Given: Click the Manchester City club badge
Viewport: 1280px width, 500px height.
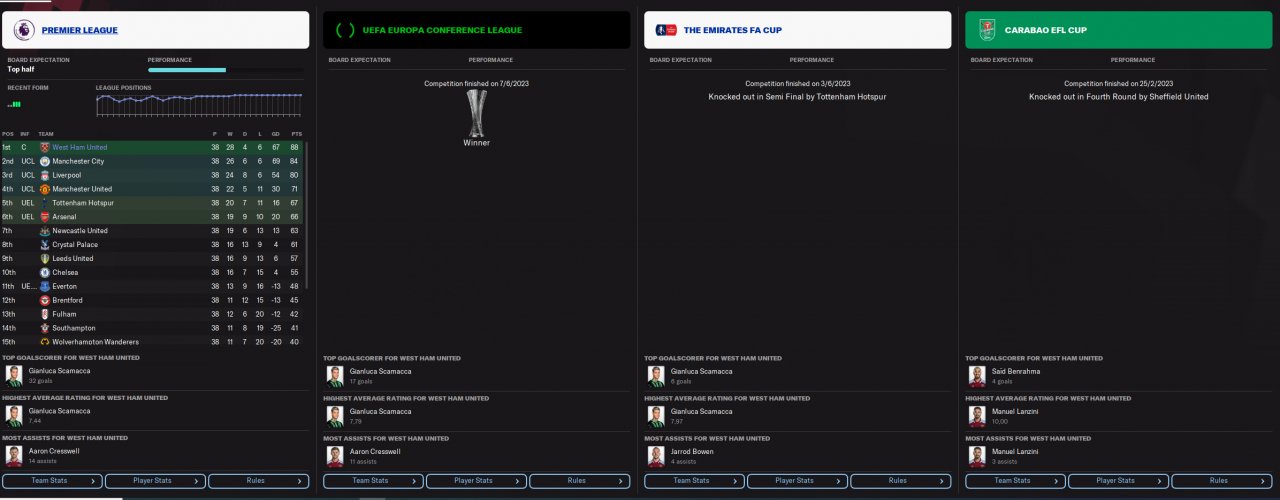Looking at the screenshot, I should [44, 161].
